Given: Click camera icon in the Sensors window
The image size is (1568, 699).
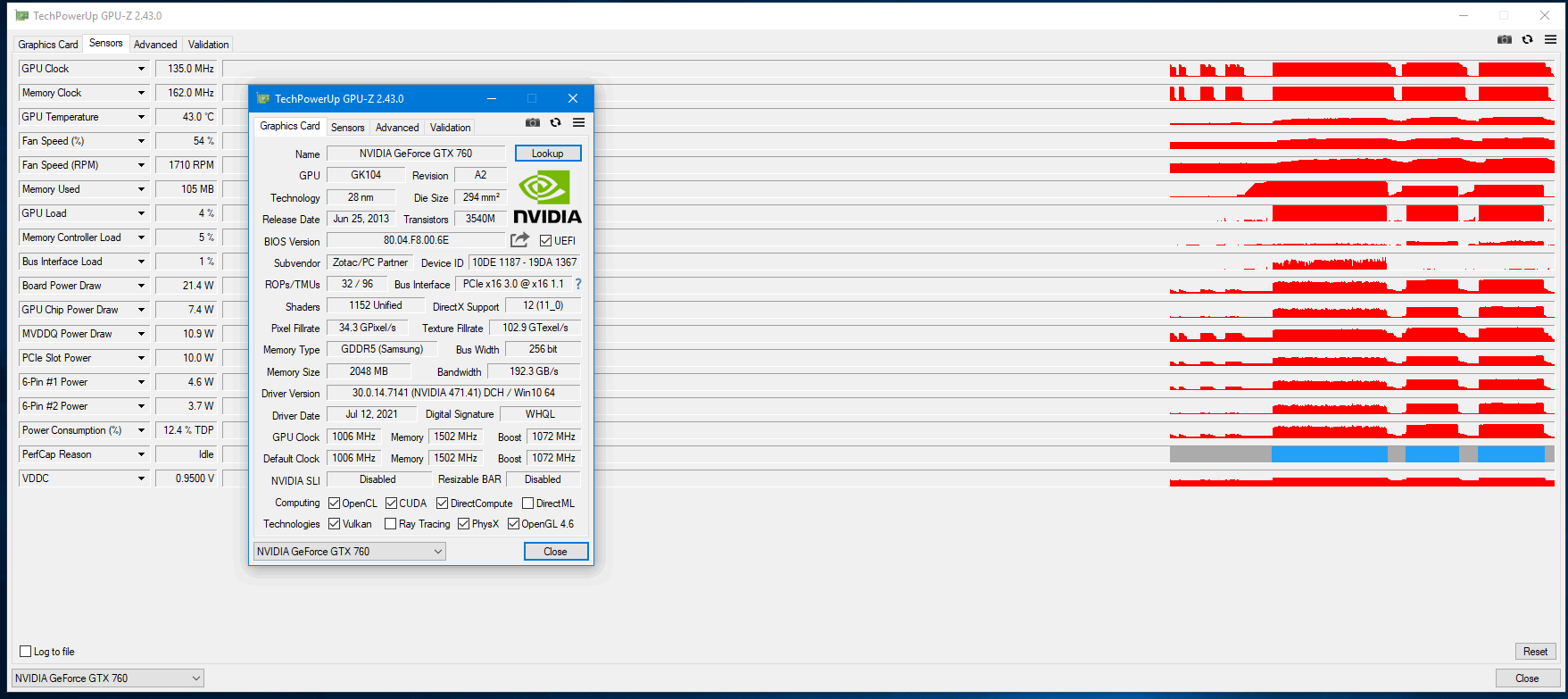Looking at the screenshot, I should (x=1505, y=39).
